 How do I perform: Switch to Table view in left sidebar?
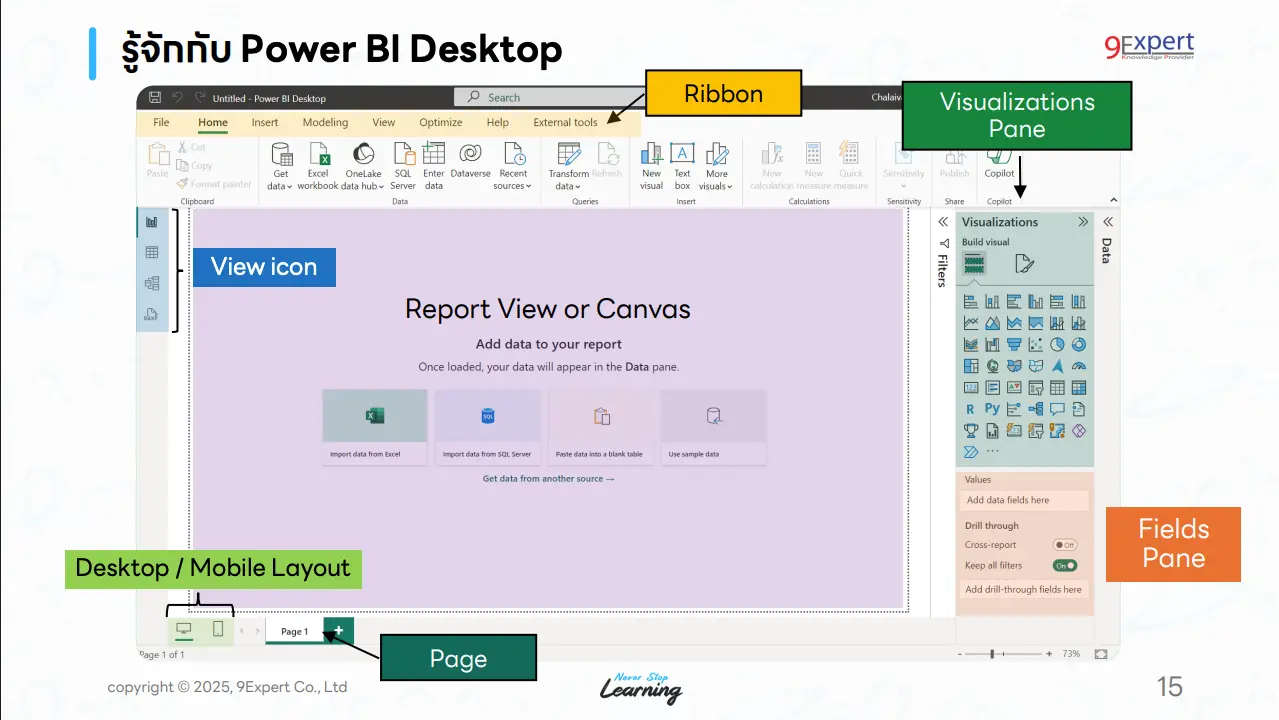(152, 252)
